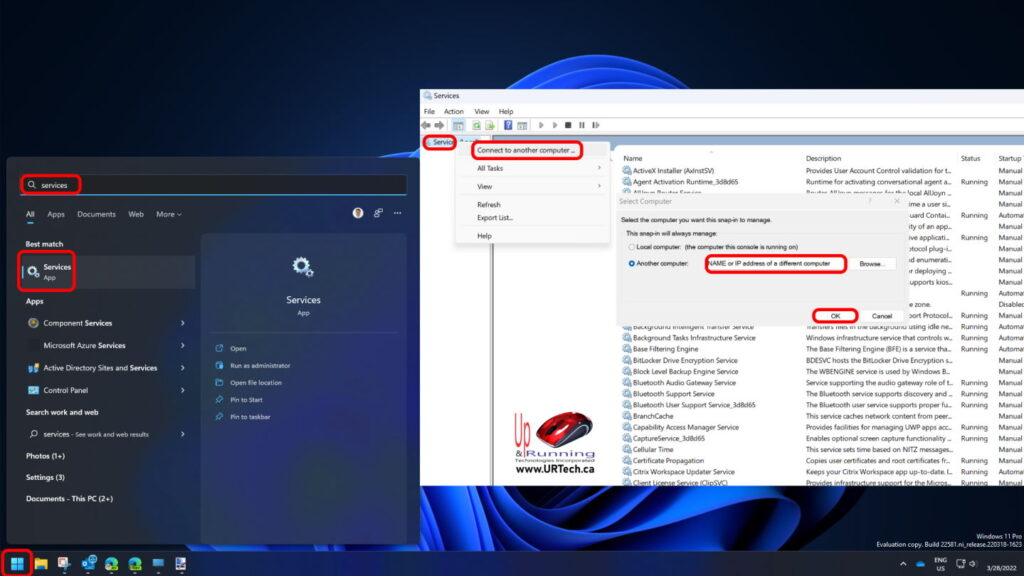Select the Another computer radio button
The height and width of the screenshot is (576, 1024).
tap(631, 263)
